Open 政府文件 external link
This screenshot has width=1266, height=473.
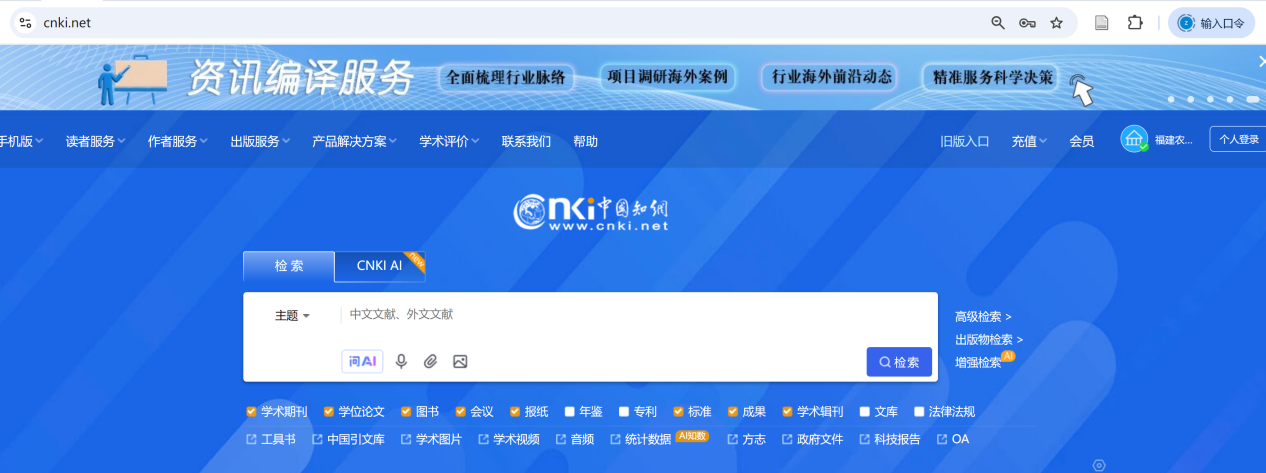(812, 439)
